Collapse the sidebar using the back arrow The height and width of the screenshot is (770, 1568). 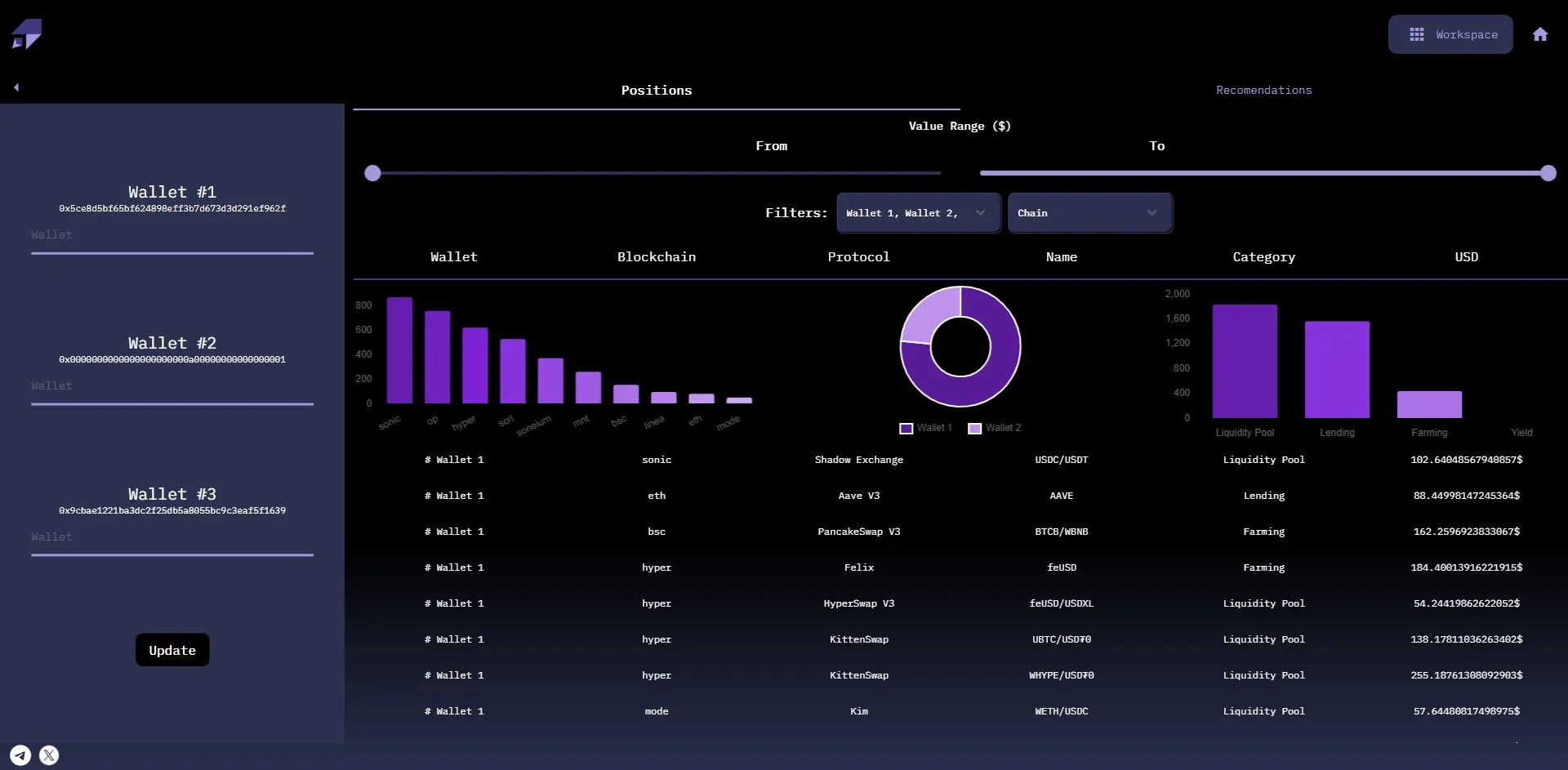click(16, 87)
